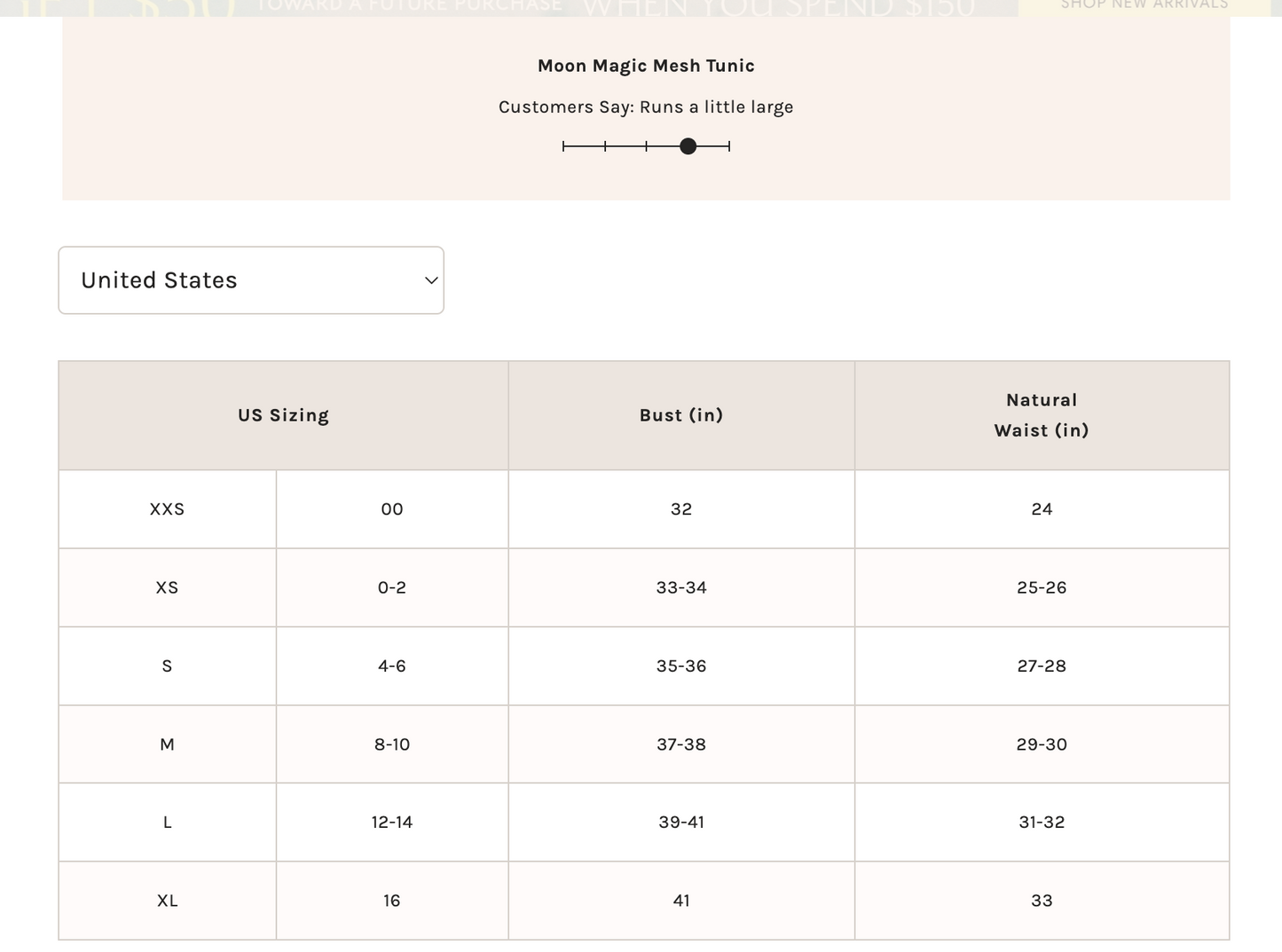Image resolution: width=1282 pixels, height=952 pixels.
Task: Click the US Sizing column header
Action: click(x=283, y=415)
